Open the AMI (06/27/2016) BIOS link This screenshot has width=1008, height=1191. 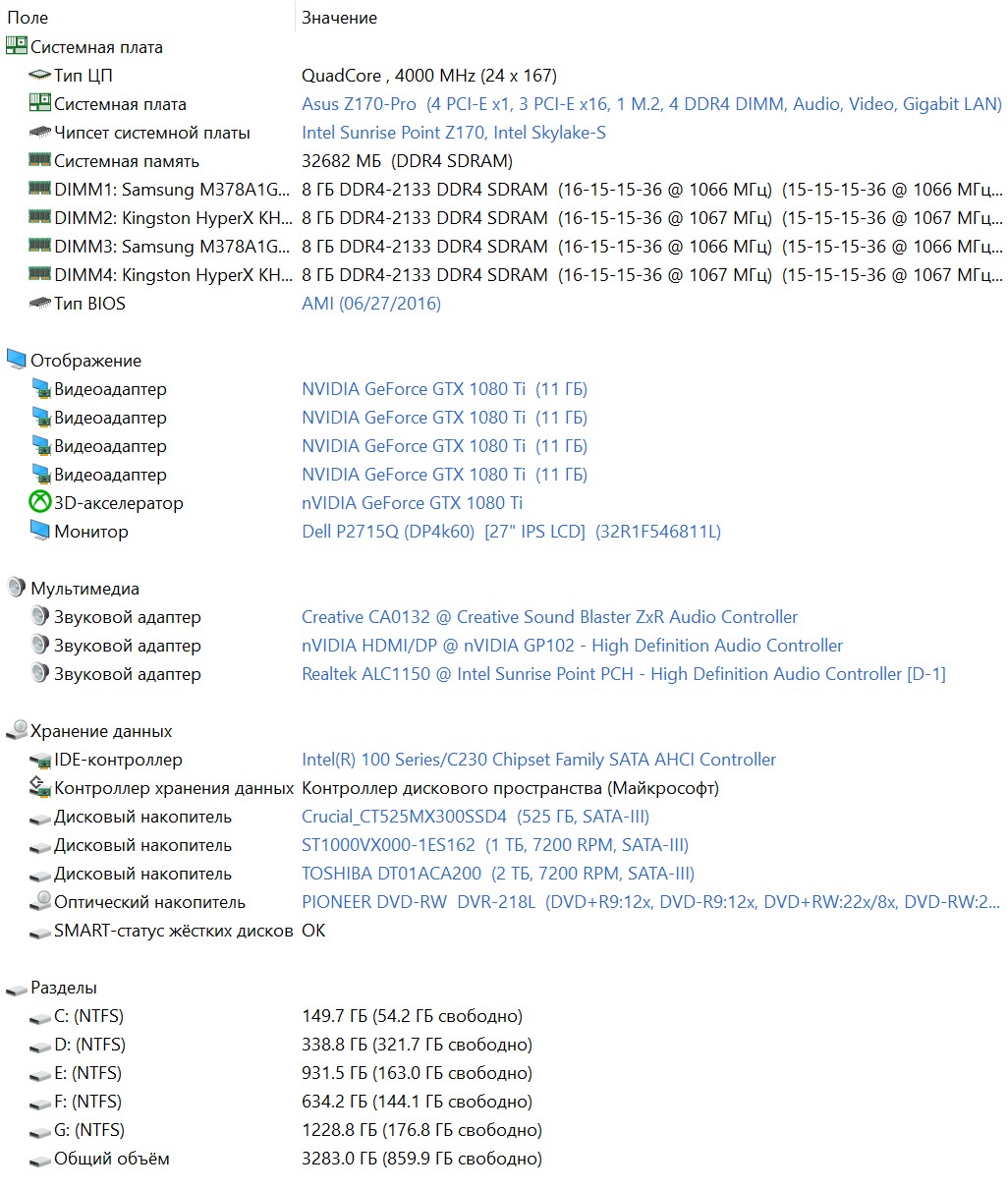(x=371, y=303)
